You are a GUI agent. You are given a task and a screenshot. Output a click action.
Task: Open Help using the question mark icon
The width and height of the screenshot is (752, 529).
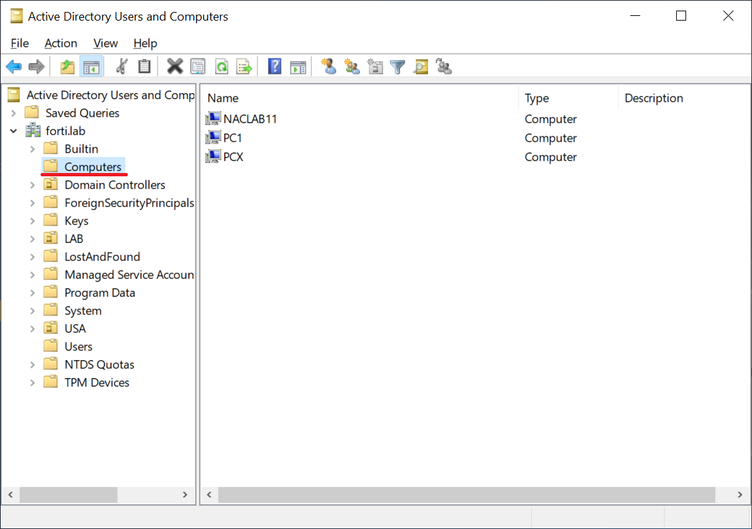(274, 67)
